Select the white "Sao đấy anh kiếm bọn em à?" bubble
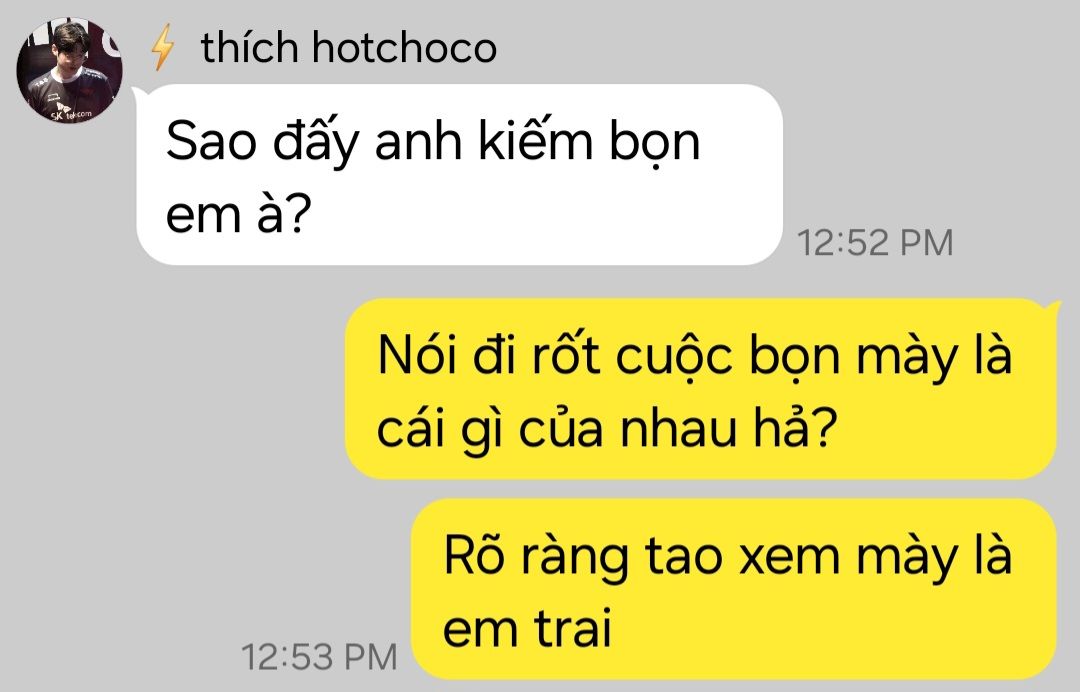Viewport: 1080px width, 692px height. click(x=459, y=175)
